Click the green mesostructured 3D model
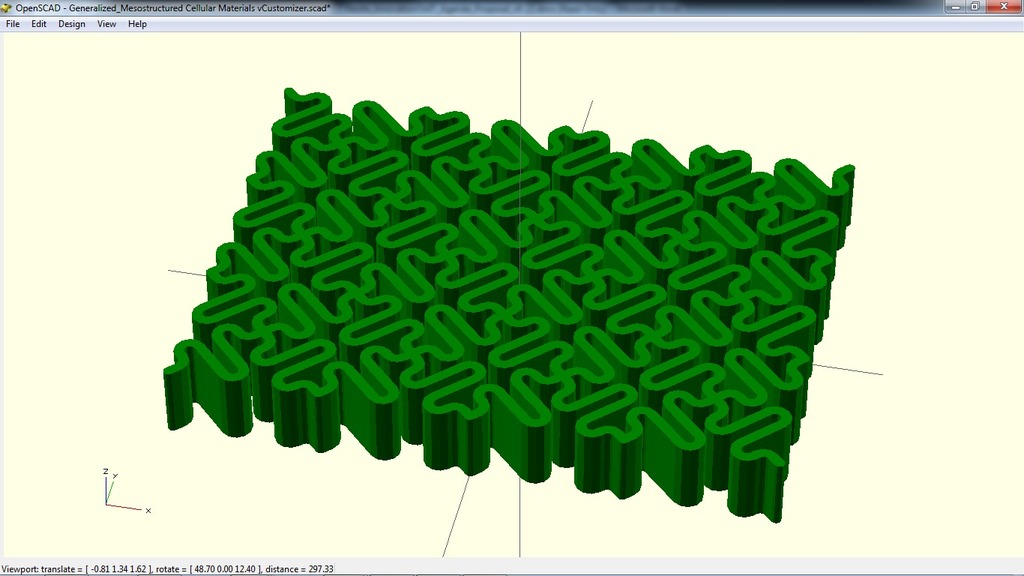The image size is (1024, 576). pos(509,304)
